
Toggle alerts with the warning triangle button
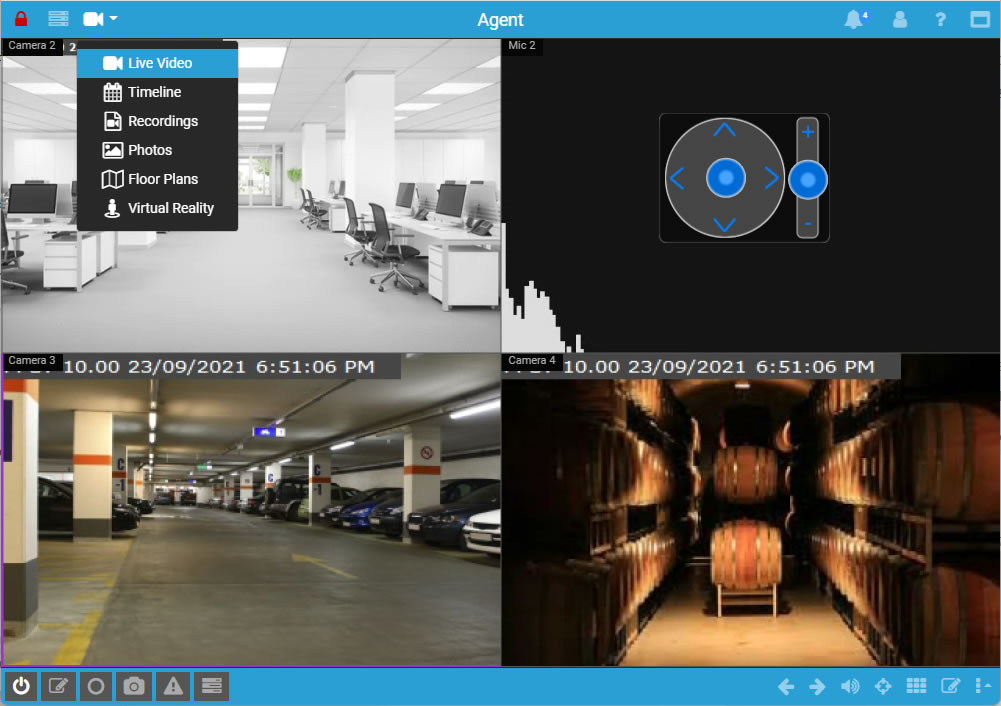click(172, 686)
